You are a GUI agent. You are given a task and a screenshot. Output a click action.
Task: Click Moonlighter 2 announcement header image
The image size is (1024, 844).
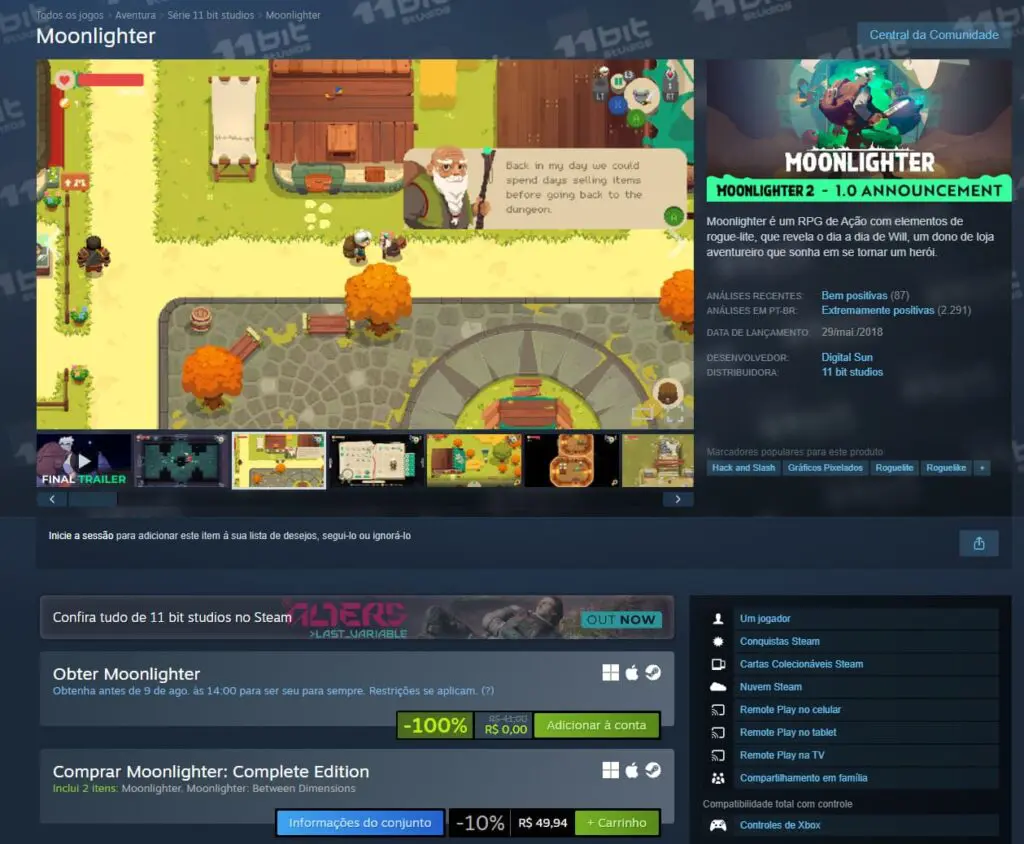[859, 131]
